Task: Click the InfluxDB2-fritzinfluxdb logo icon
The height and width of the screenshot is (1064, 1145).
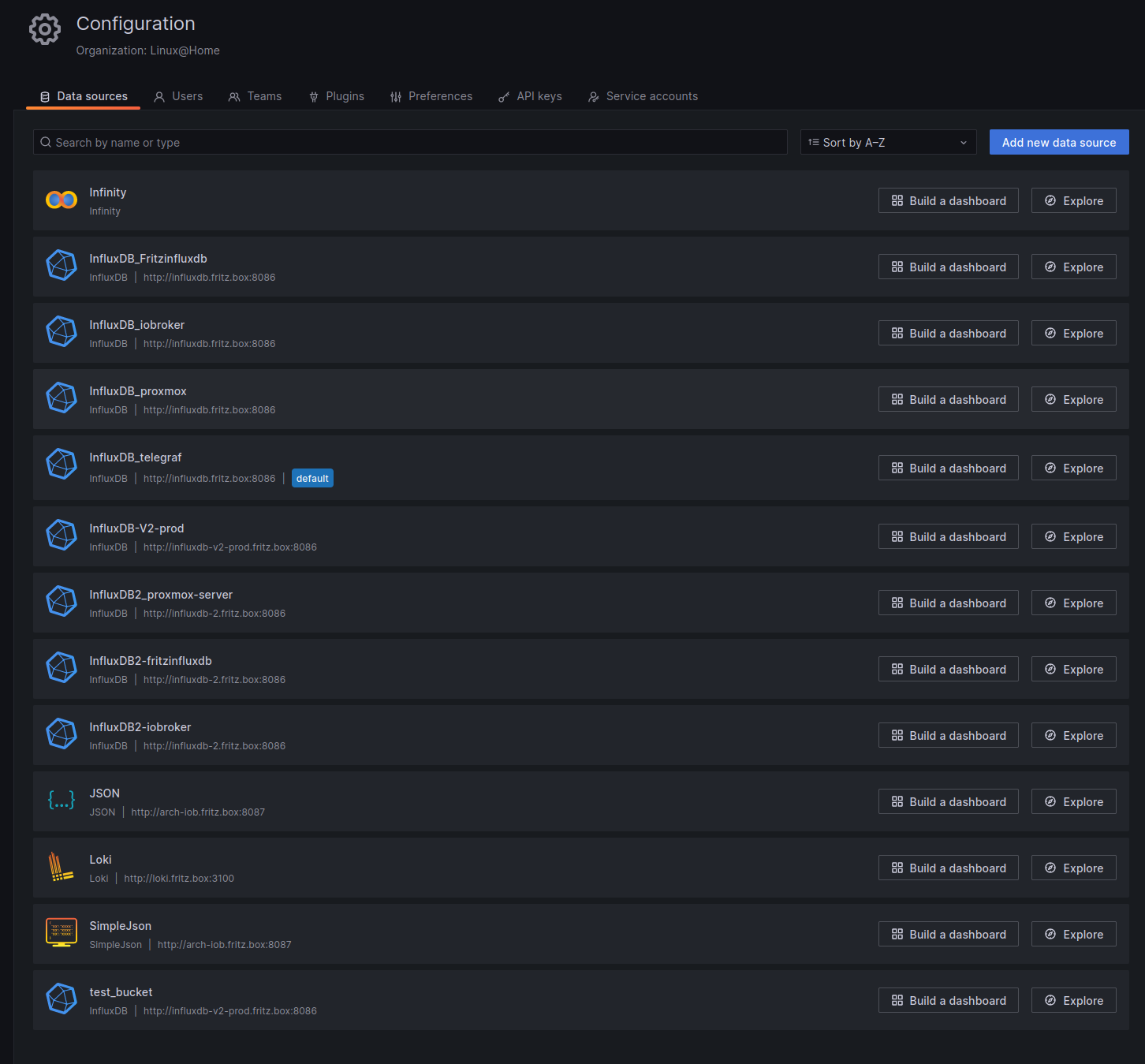Action: pos(62,668)
